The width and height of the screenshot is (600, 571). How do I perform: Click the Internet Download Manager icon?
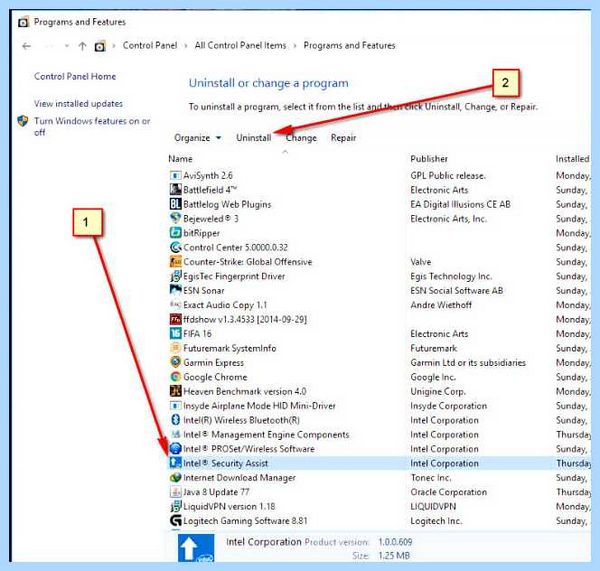point(175,478)
